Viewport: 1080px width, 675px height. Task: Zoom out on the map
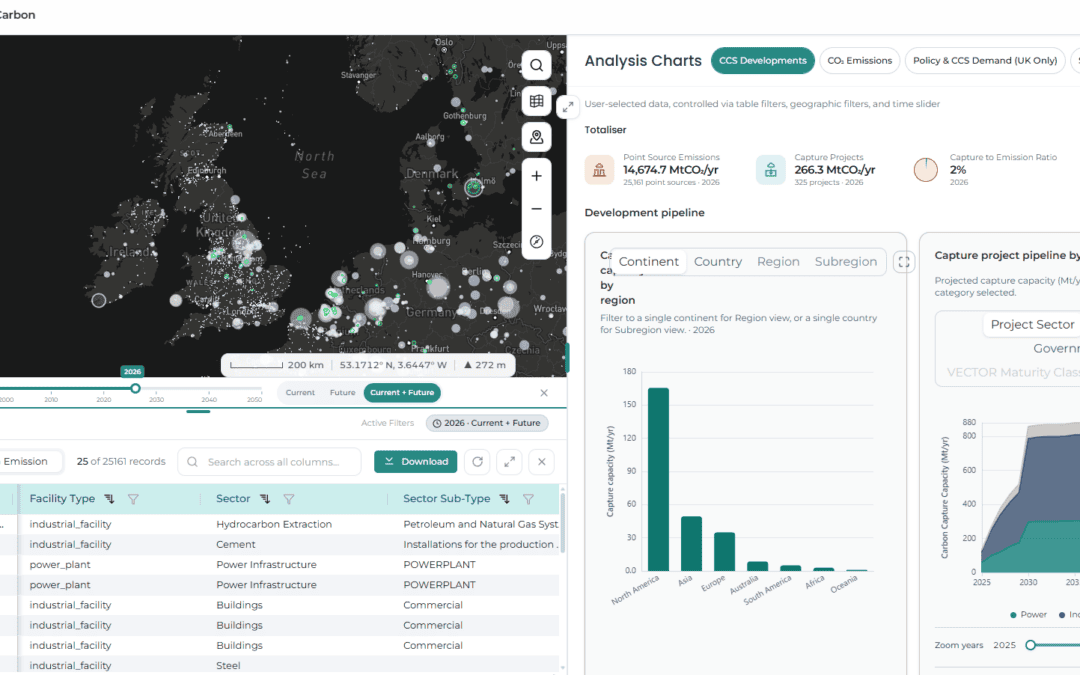click(537, 209)
